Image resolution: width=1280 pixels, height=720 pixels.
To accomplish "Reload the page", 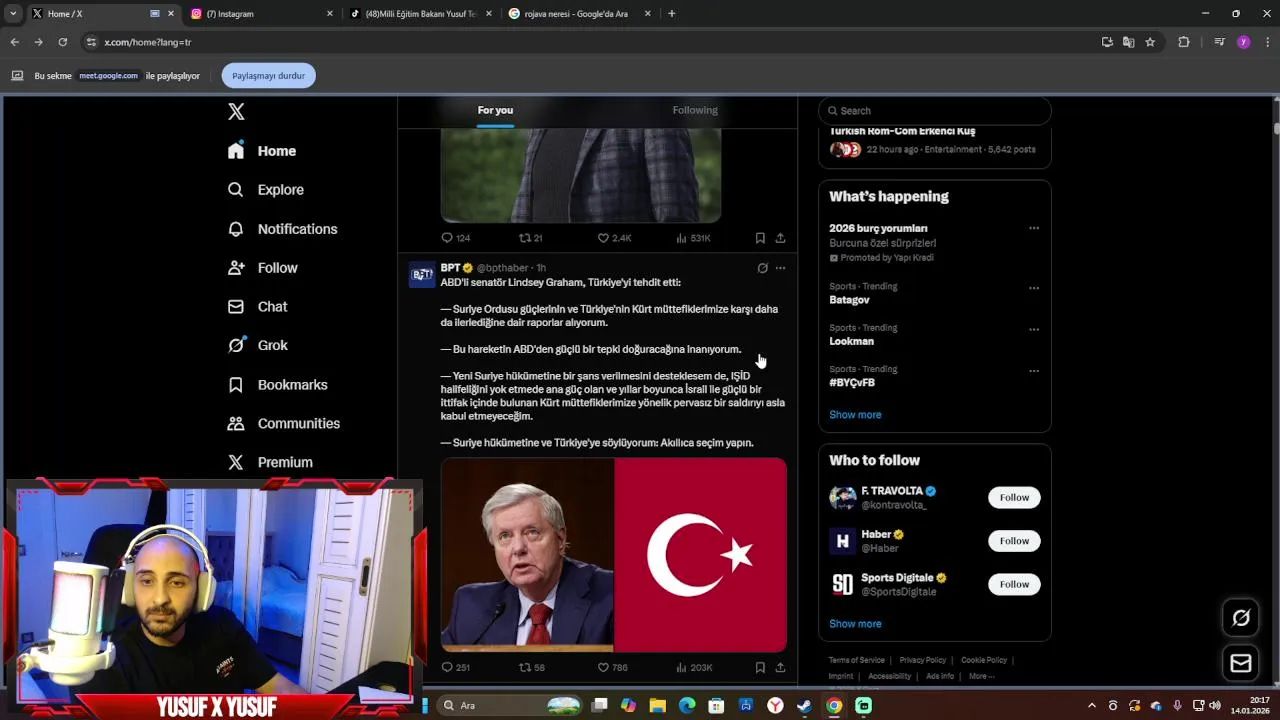I will (62, 42).
